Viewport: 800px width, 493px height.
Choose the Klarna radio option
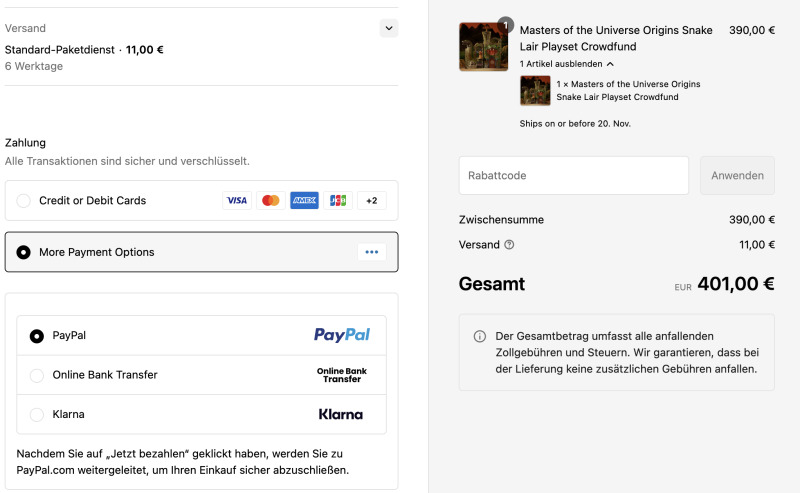(37, 414)
